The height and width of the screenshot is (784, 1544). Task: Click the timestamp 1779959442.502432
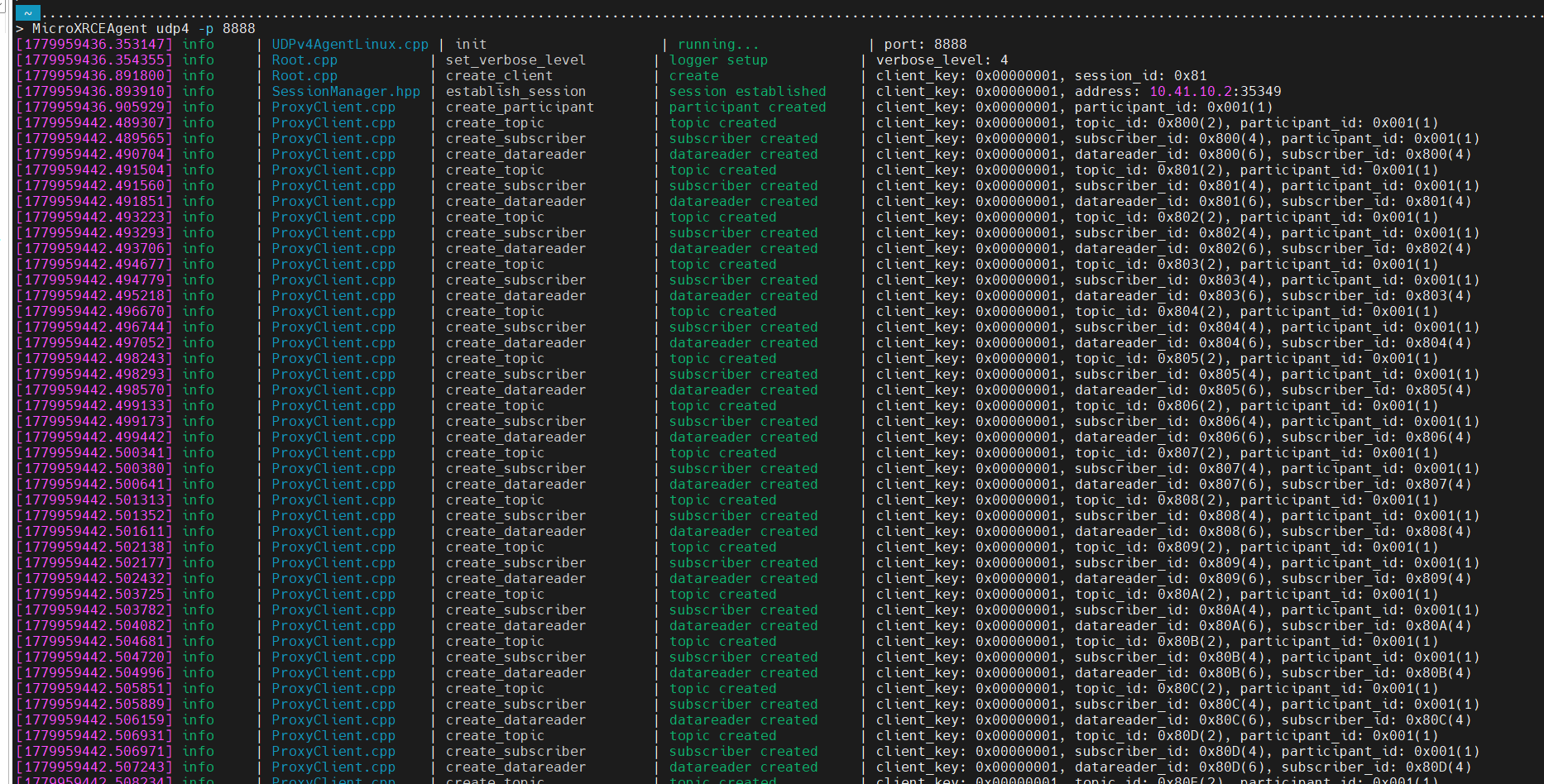pos(94,578)
